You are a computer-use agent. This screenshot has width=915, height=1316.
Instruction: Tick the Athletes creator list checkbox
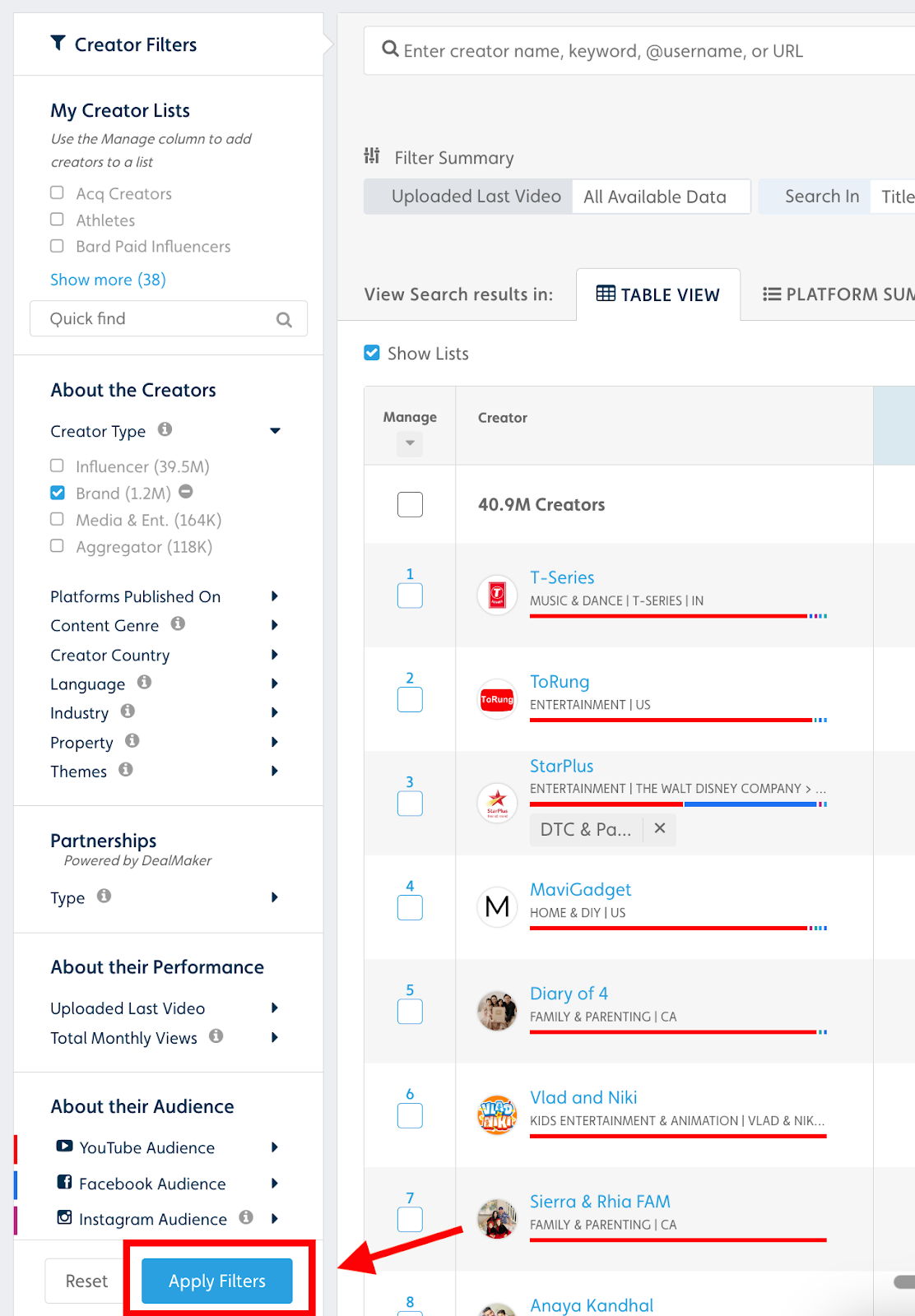(x=57, y=220)
